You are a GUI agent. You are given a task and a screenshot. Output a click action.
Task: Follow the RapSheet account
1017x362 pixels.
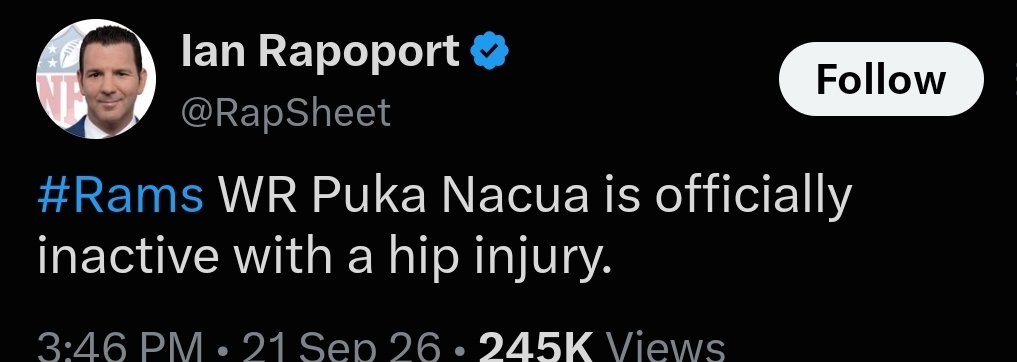point(881,79)
